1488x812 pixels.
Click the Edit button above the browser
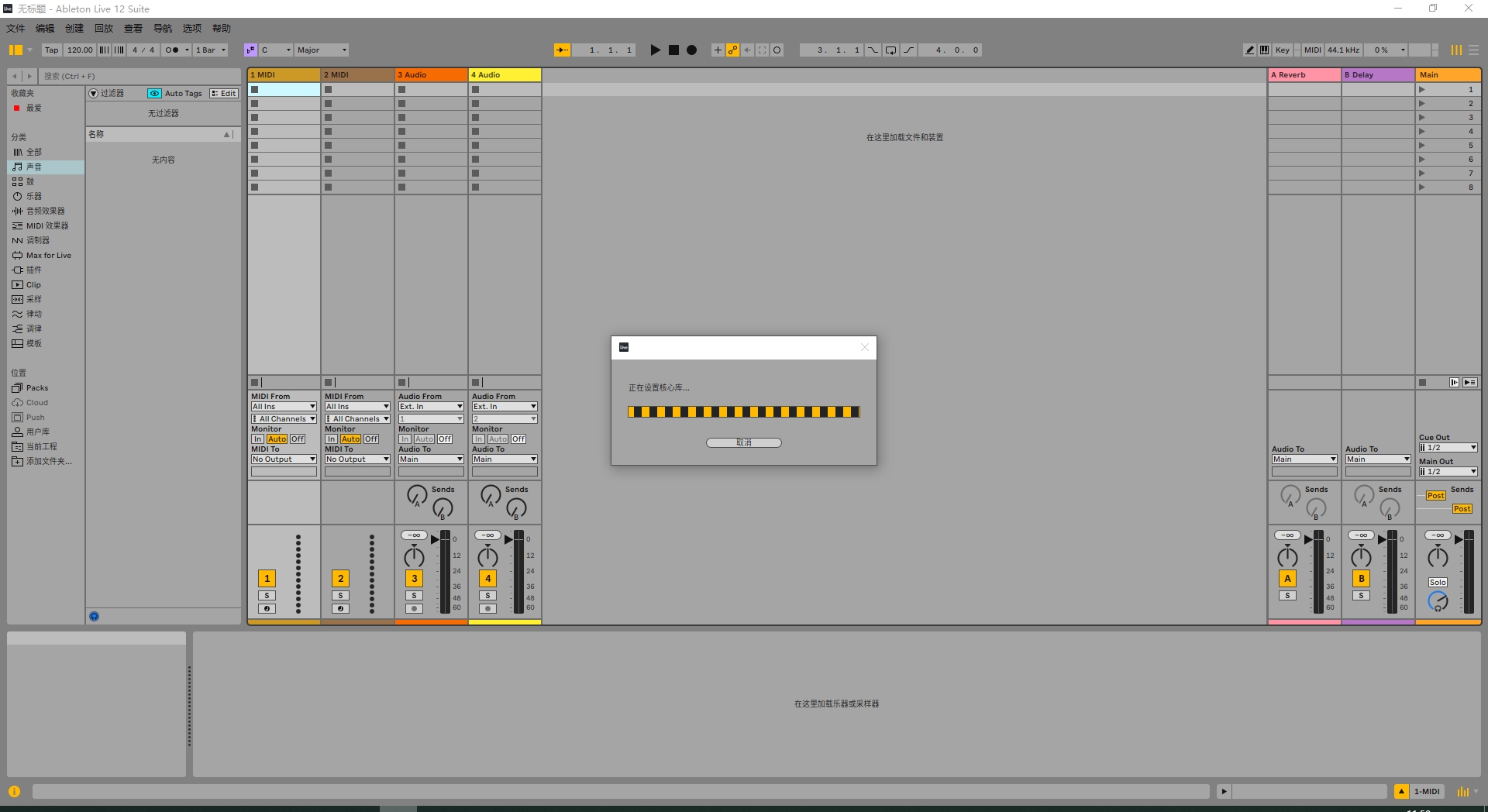[223, 93]
